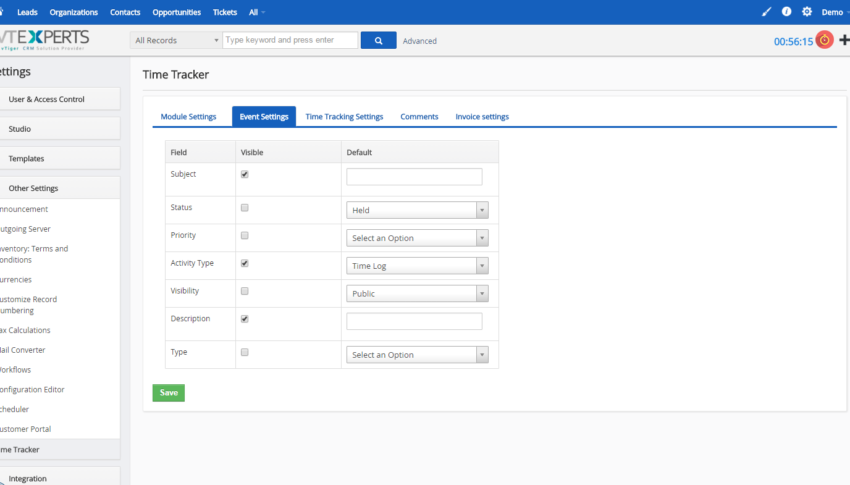Open Mail Converter settings link

[22, 350]
